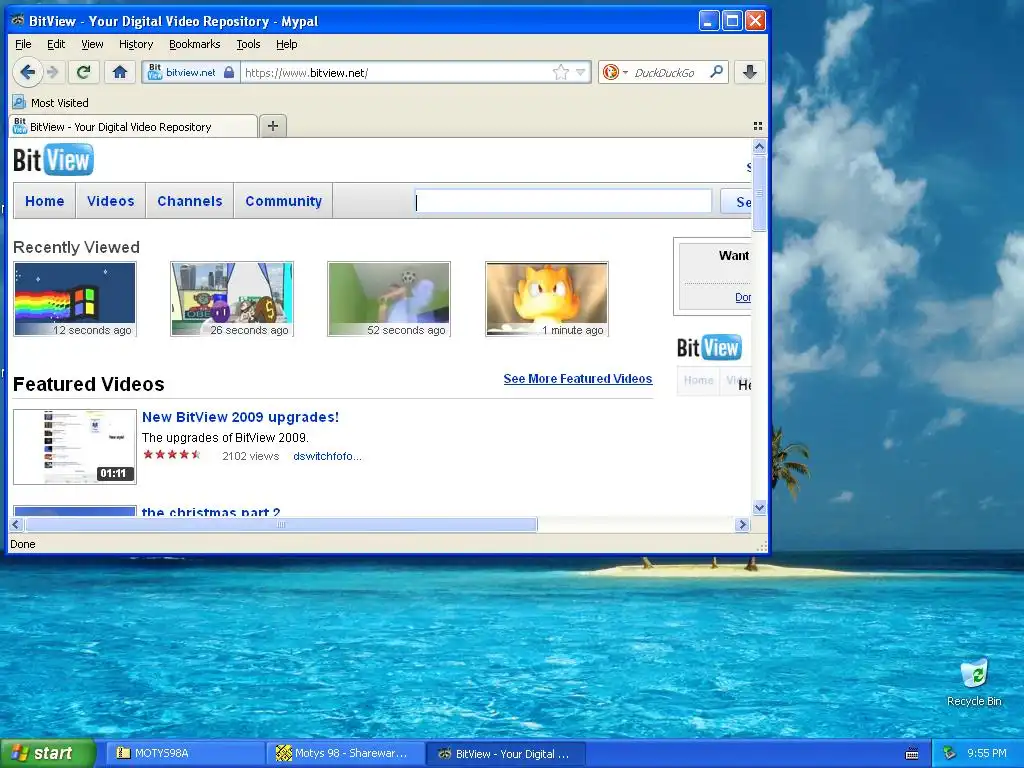The image size is (1024, 768).
Task: Open the View menu
Action: click(x=92, y=44)
